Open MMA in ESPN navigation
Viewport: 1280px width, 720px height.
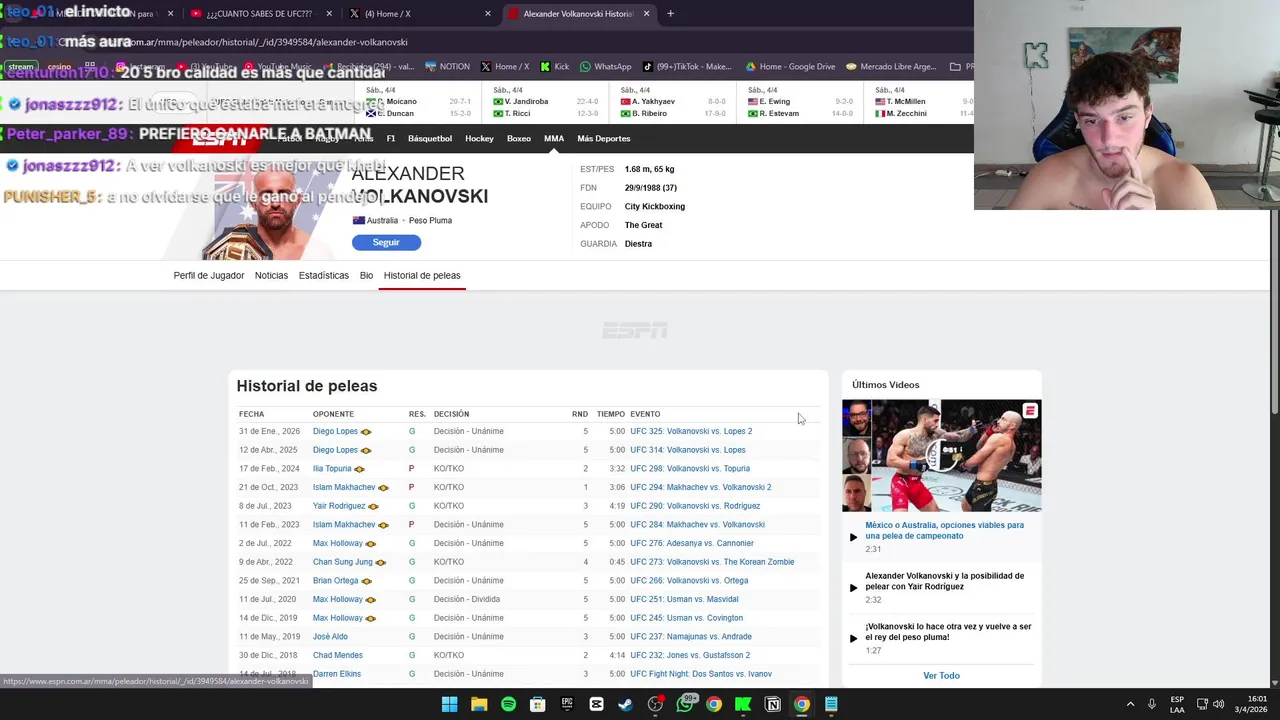[x=554, y=138]
